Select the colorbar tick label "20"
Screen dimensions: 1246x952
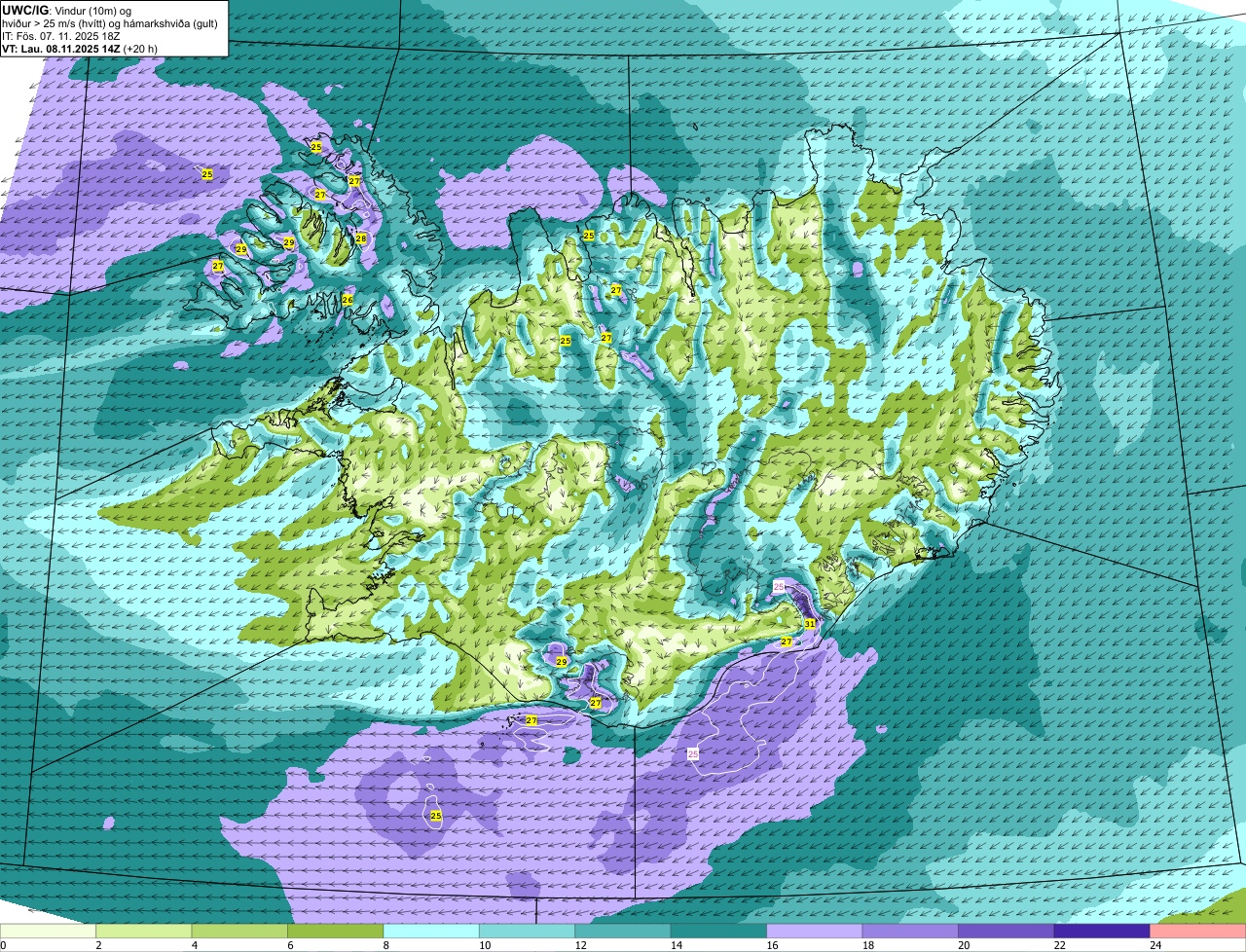click(x=963, y=945)
